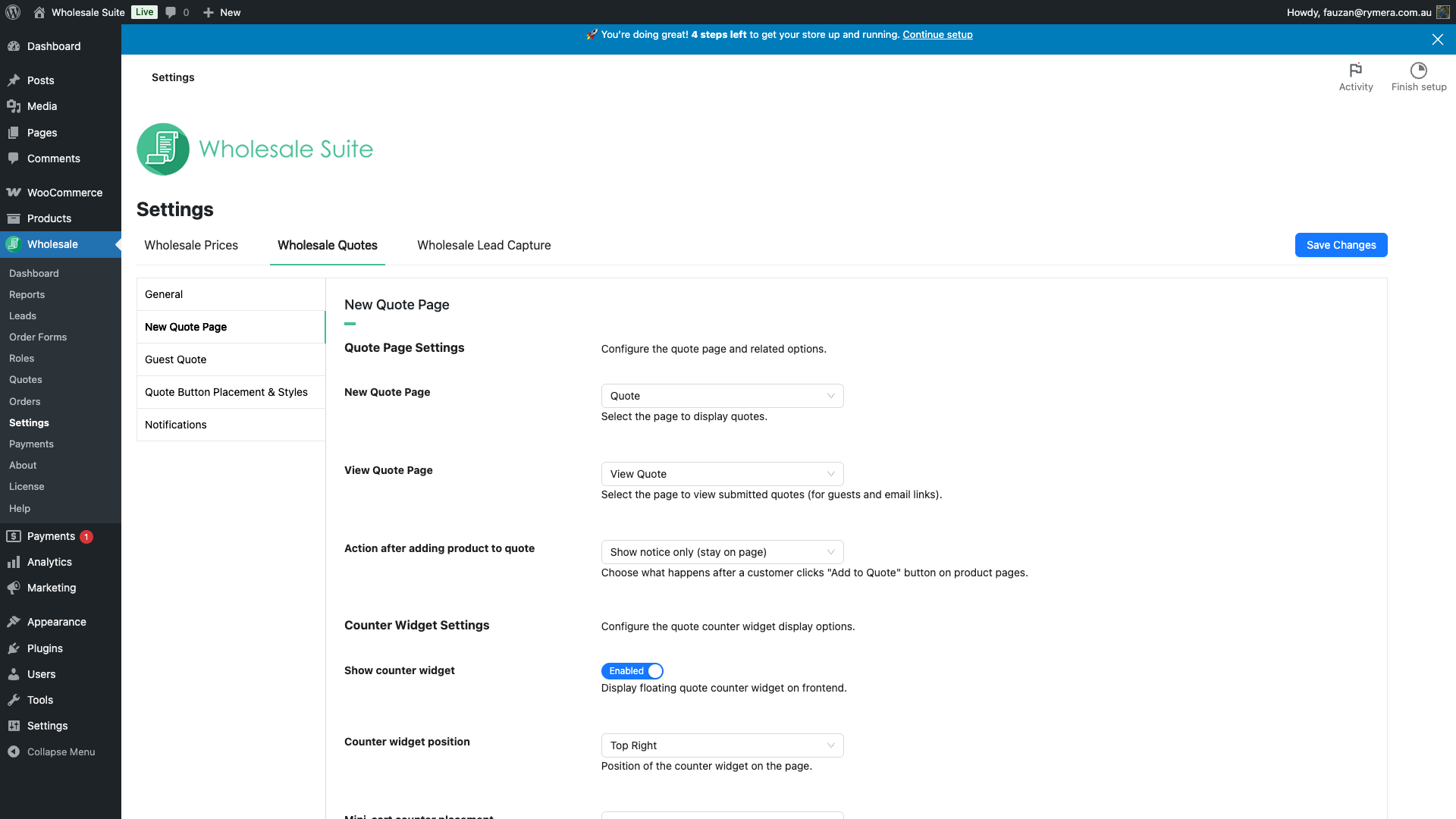Click the Analytics bar chart icon
Image resolution: width=1456 pixels, height=819 pixels.
click(x=14, y=562)
